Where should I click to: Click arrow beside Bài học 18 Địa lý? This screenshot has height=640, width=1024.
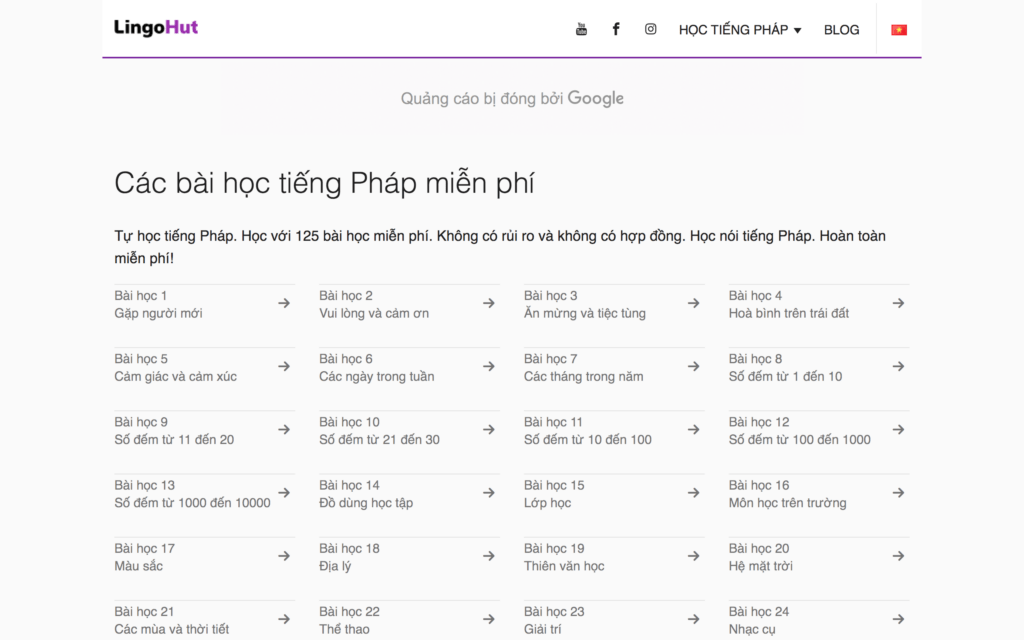(x=488, y=556)
